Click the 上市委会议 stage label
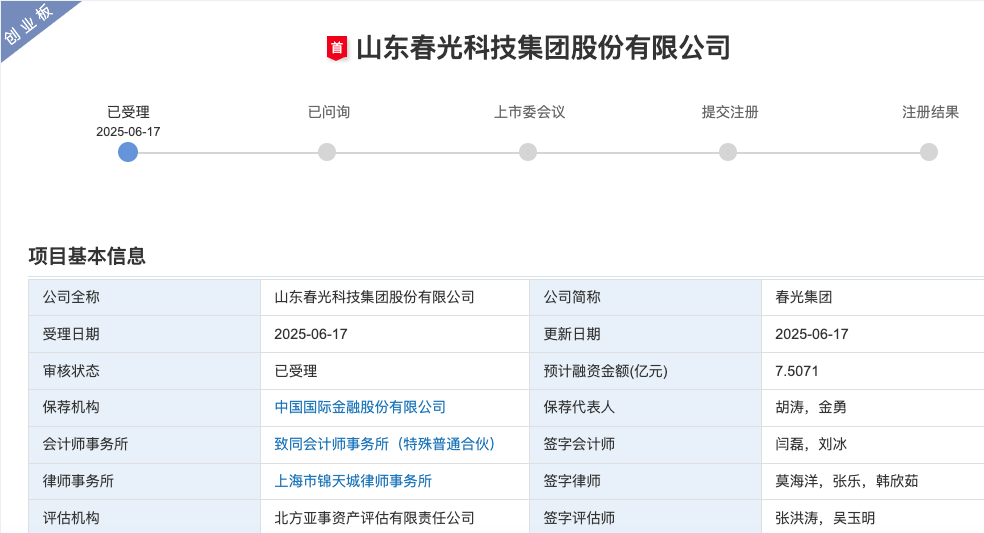The image size is (984, 533). click(x=530, y=112)
